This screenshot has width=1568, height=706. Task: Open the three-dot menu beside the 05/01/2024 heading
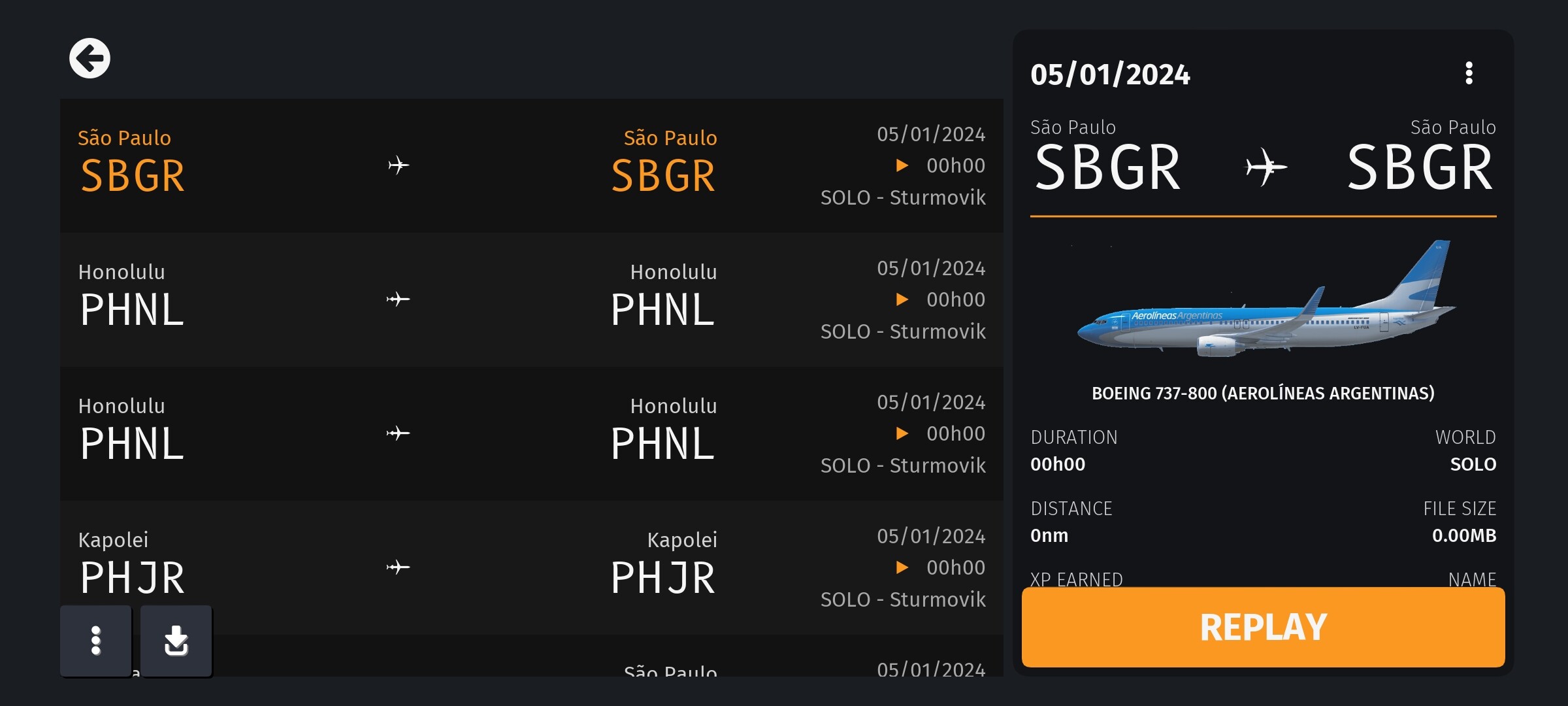(x=1469, y=73)
